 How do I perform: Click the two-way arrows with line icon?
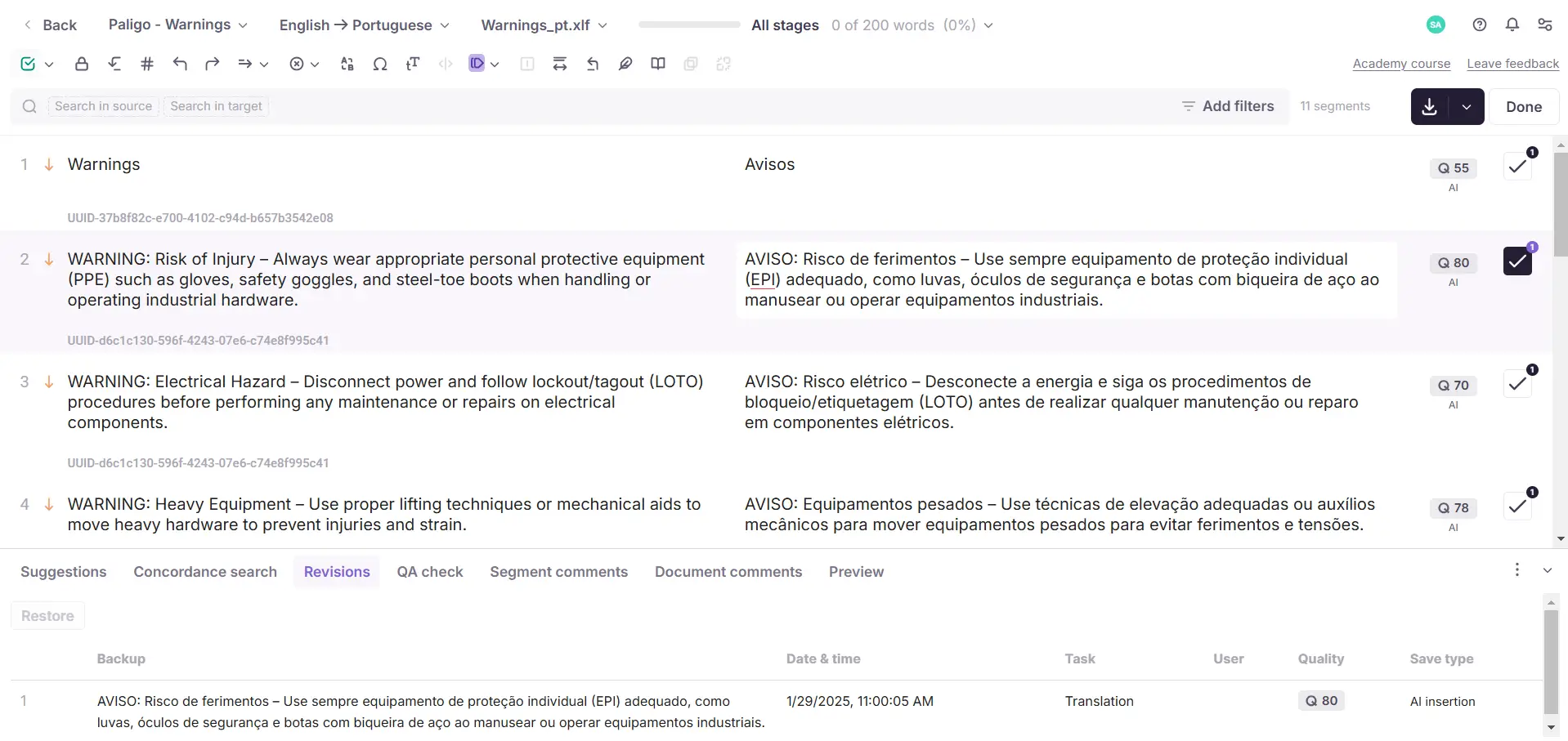tap(560, 64)
